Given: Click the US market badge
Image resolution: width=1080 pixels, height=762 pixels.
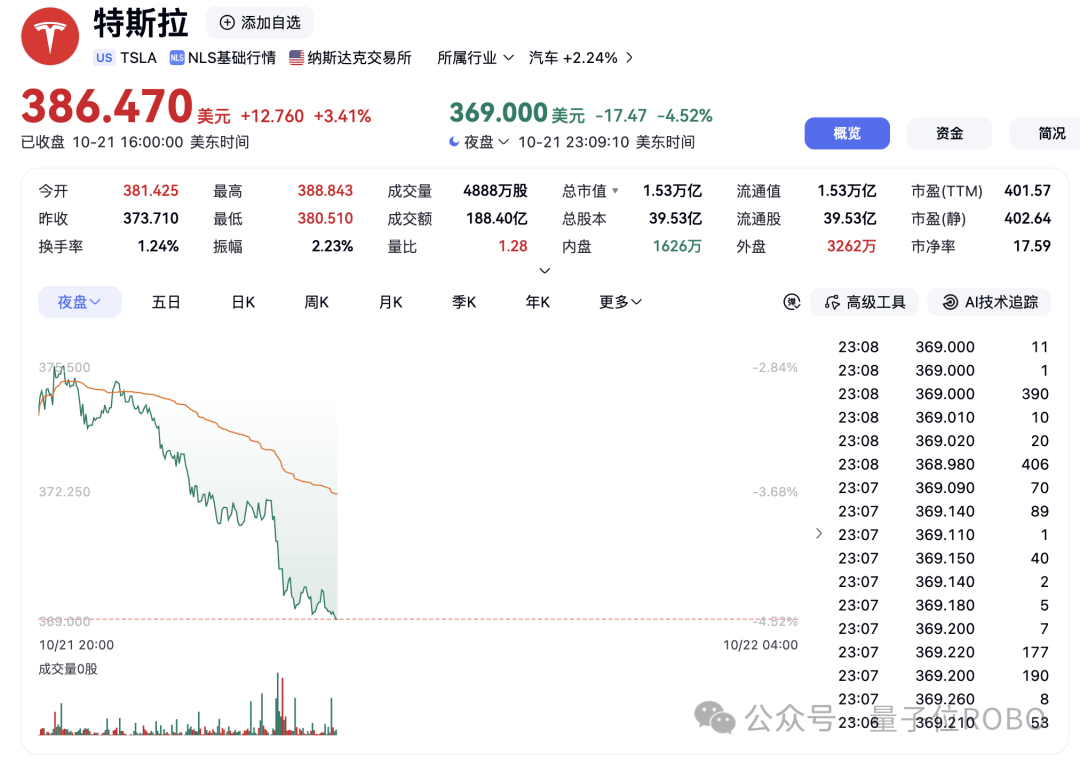Looking at the screenshot, I should coord(104,58).
